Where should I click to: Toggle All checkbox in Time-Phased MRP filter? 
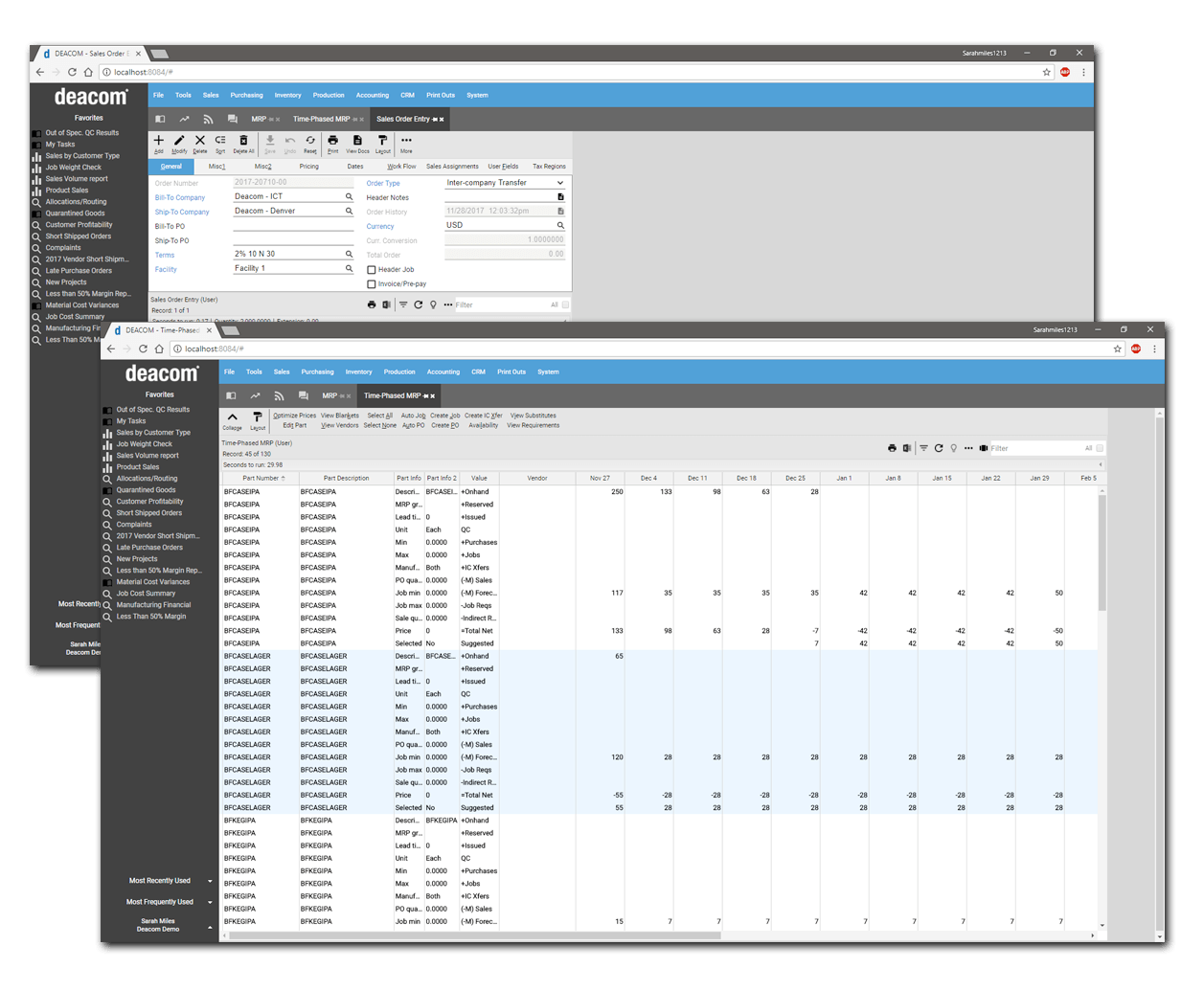(x=1100, y=448)
